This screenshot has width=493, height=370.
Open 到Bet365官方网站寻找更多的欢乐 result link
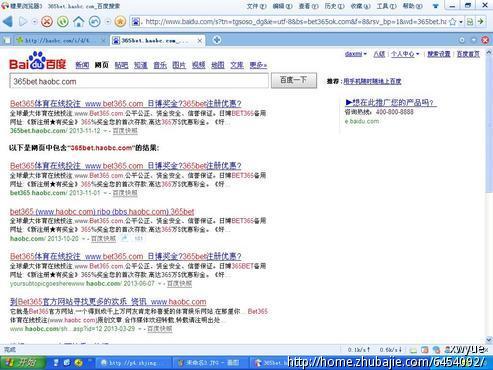click(x=108, y=302)
